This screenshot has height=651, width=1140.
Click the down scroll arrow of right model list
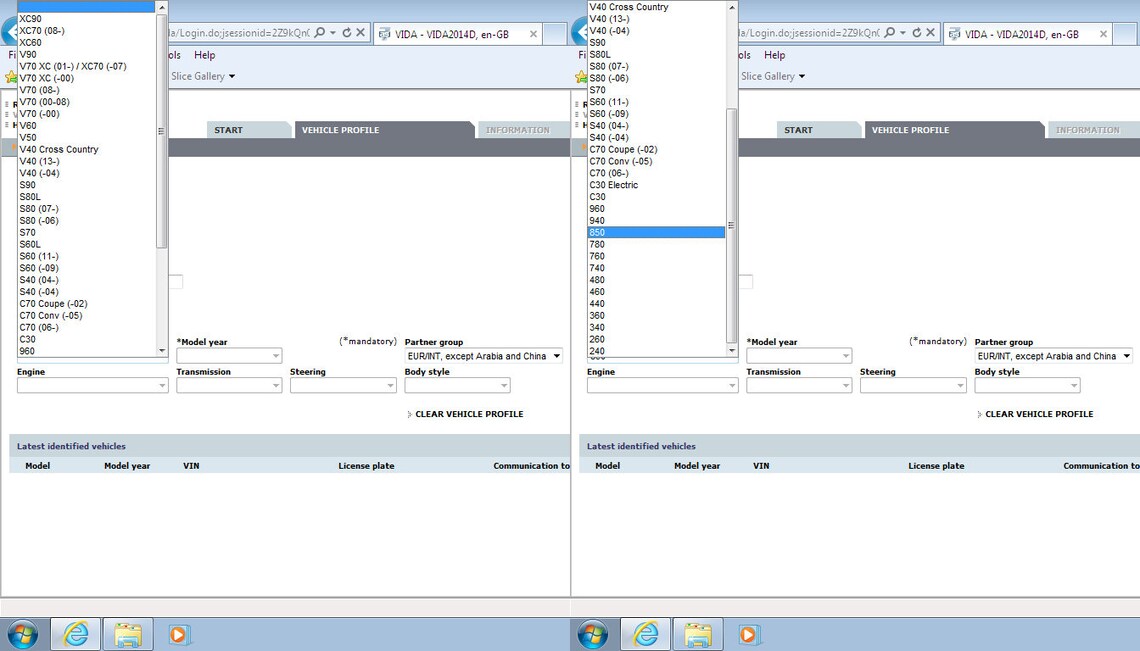tap(731, 351)
